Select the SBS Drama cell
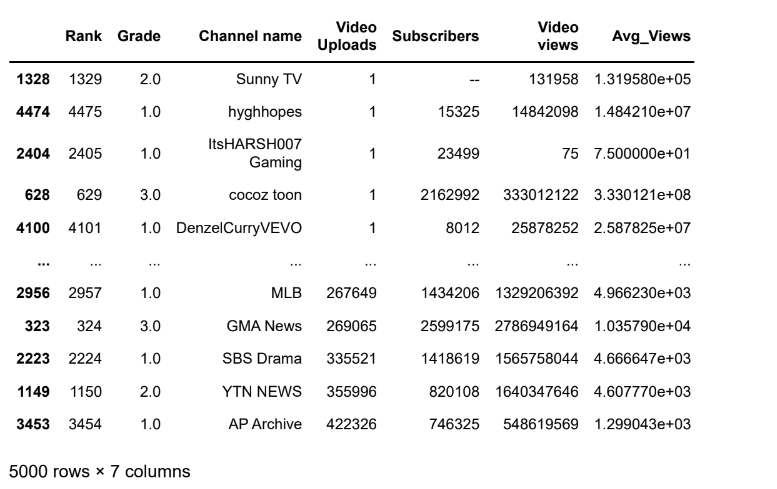This screenshot has width=777, height=489. click(x=262, y=359)
